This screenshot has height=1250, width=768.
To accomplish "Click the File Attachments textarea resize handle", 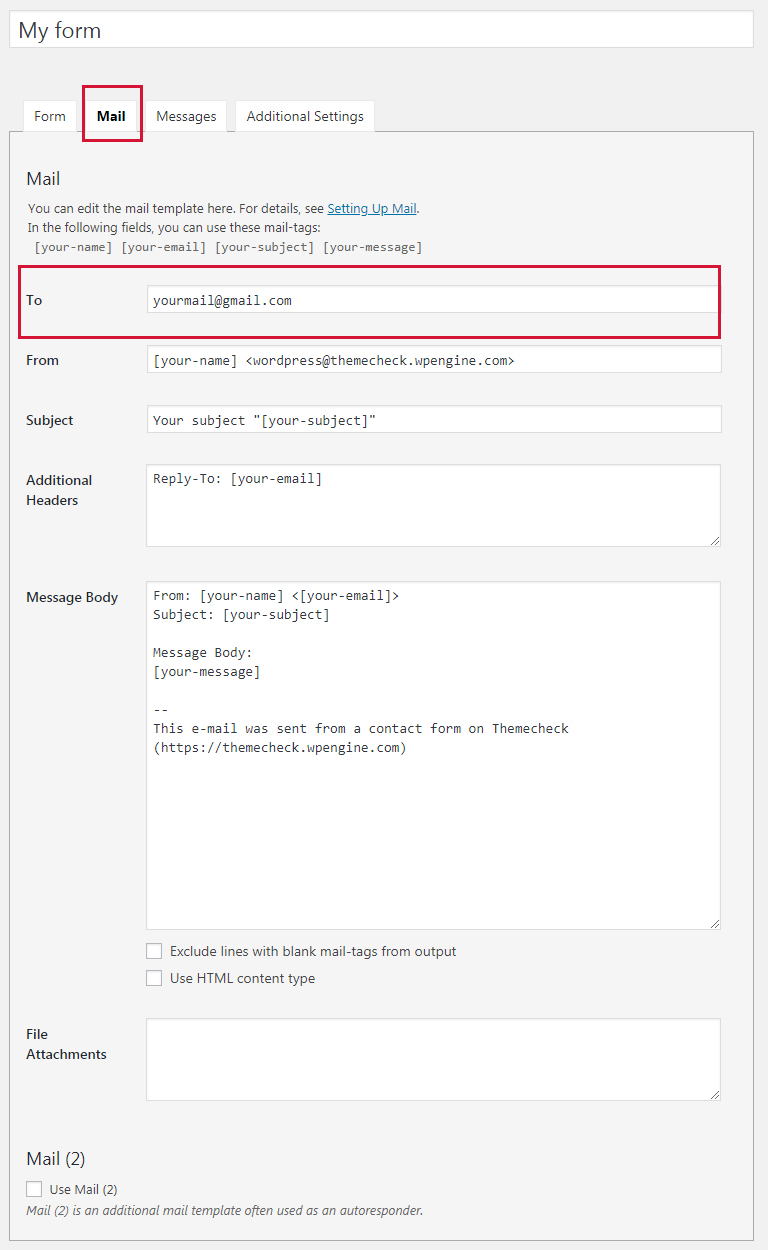I will 714,1094.
